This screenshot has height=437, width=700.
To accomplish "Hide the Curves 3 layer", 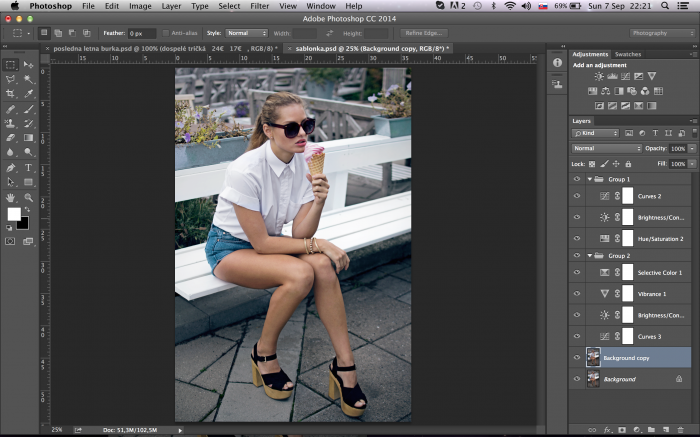I will coord(577,336).
